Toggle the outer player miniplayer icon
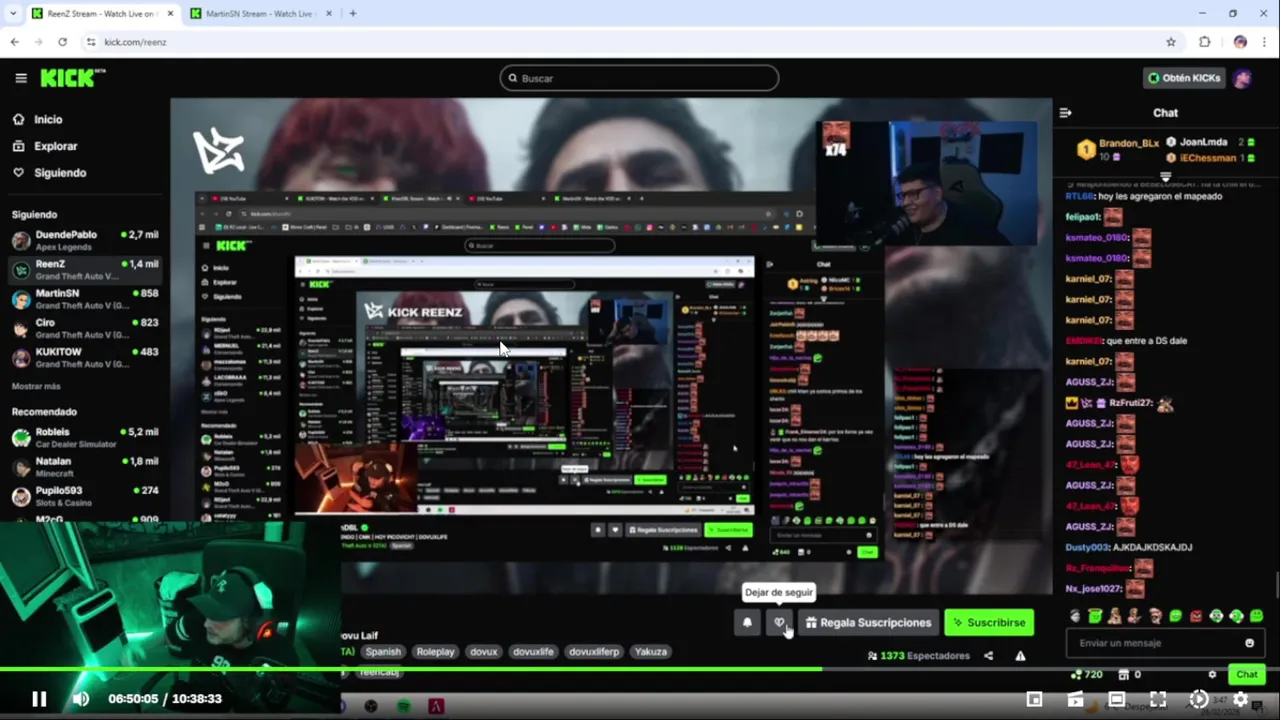1280x720 pixels. [x=1035, y=699]
